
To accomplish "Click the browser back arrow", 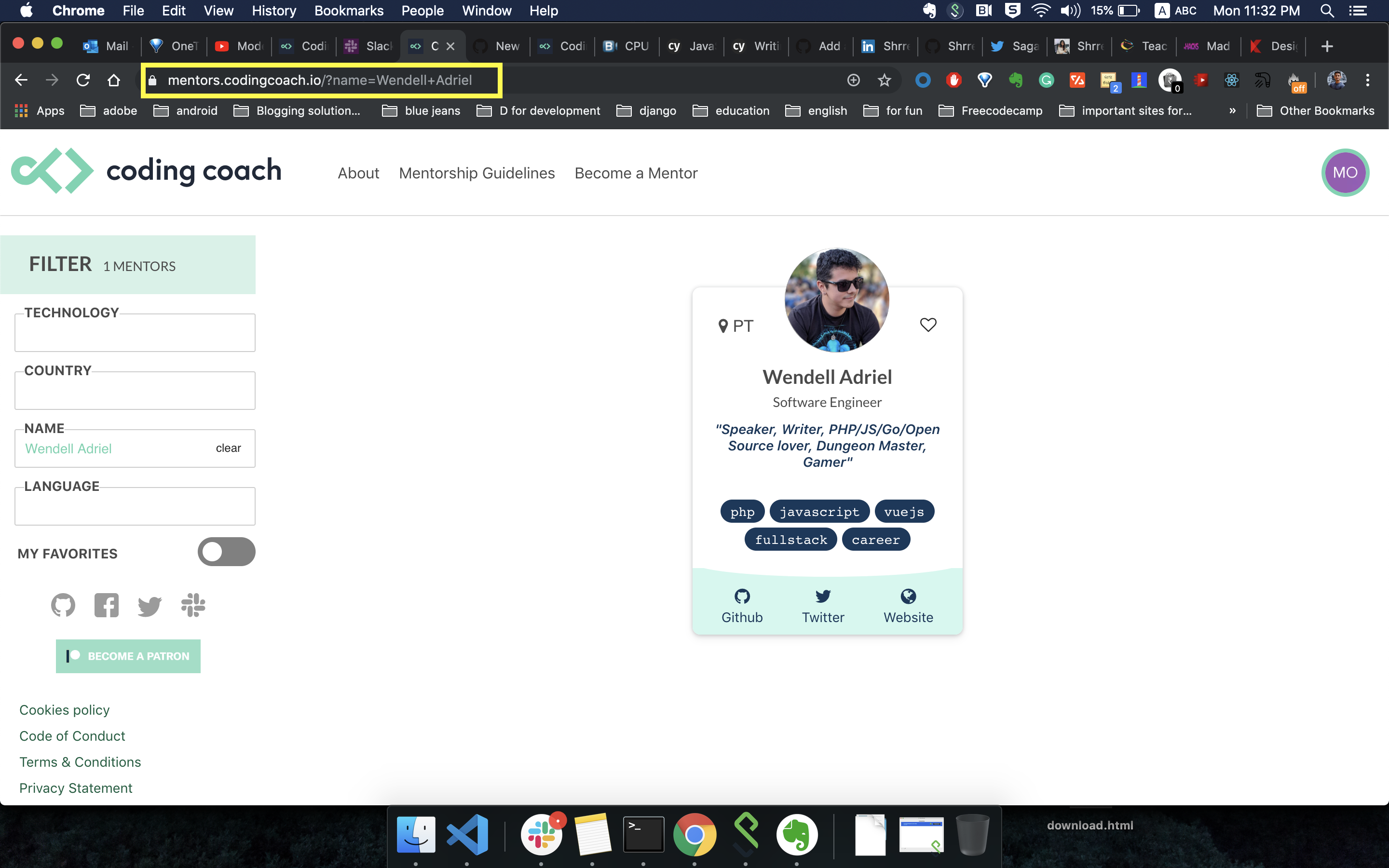I will click(x=21, y=80).
